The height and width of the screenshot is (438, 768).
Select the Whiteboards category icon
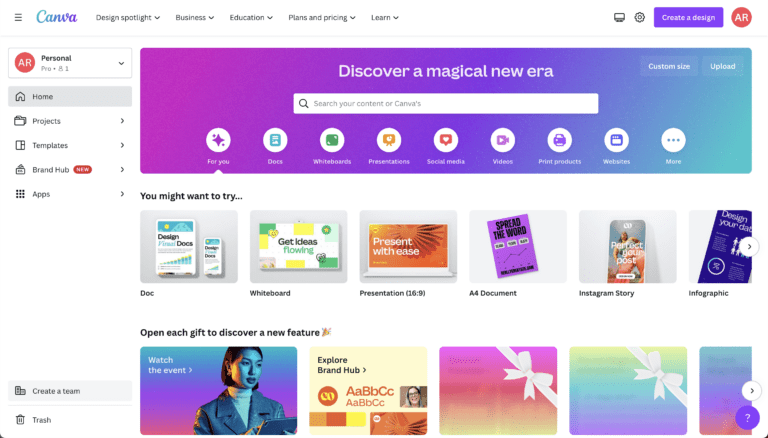[332, 140]
